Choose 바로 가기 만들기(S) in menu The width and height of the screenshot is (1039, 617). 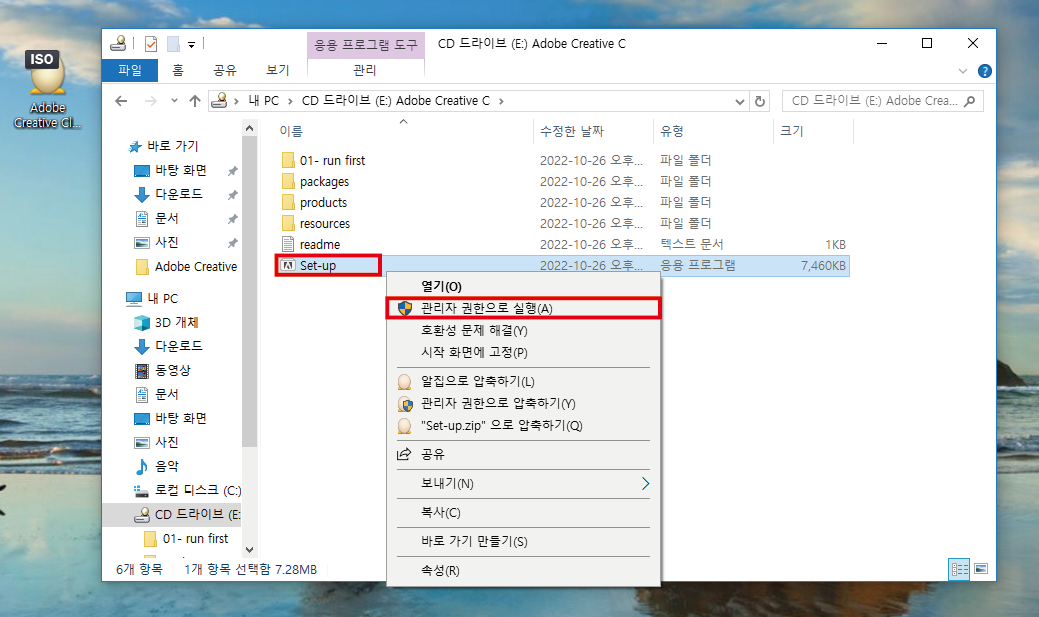tap(523, 541)
